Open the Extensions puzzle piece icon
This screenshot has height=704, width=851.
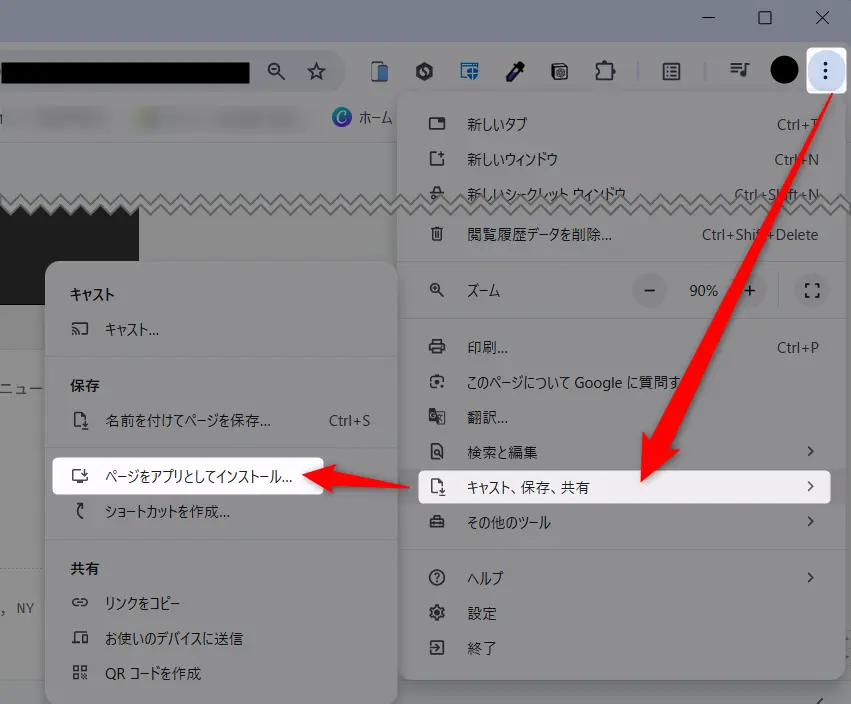coord(605,71)
